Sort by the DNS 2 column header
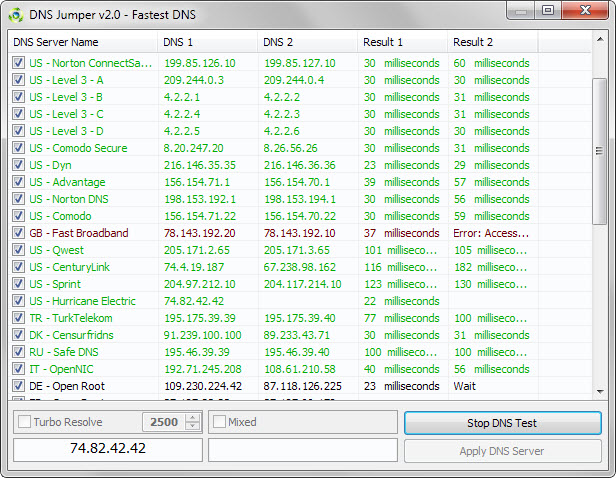This screenshot has width=616, height=478. 308,42
